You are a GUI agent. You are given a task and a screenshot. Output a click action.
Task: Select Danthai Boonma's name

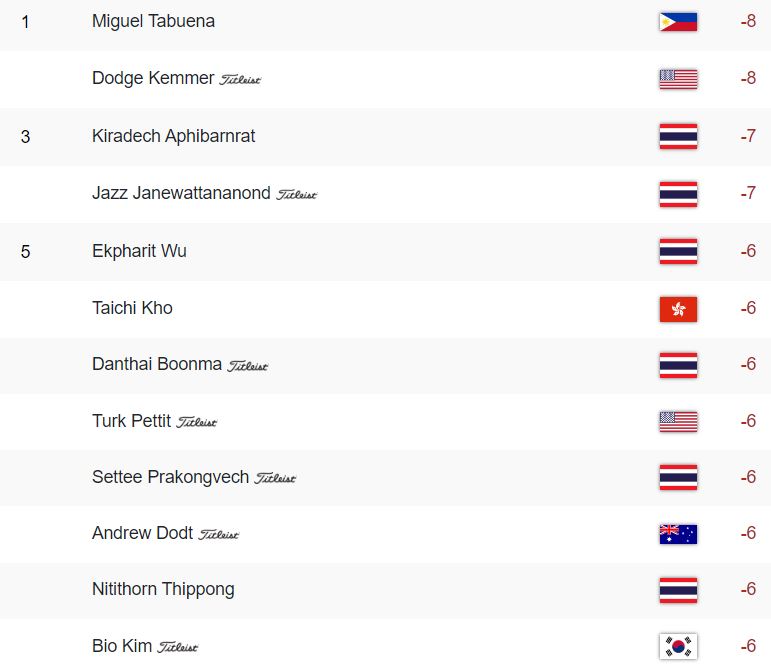[157, 364]
